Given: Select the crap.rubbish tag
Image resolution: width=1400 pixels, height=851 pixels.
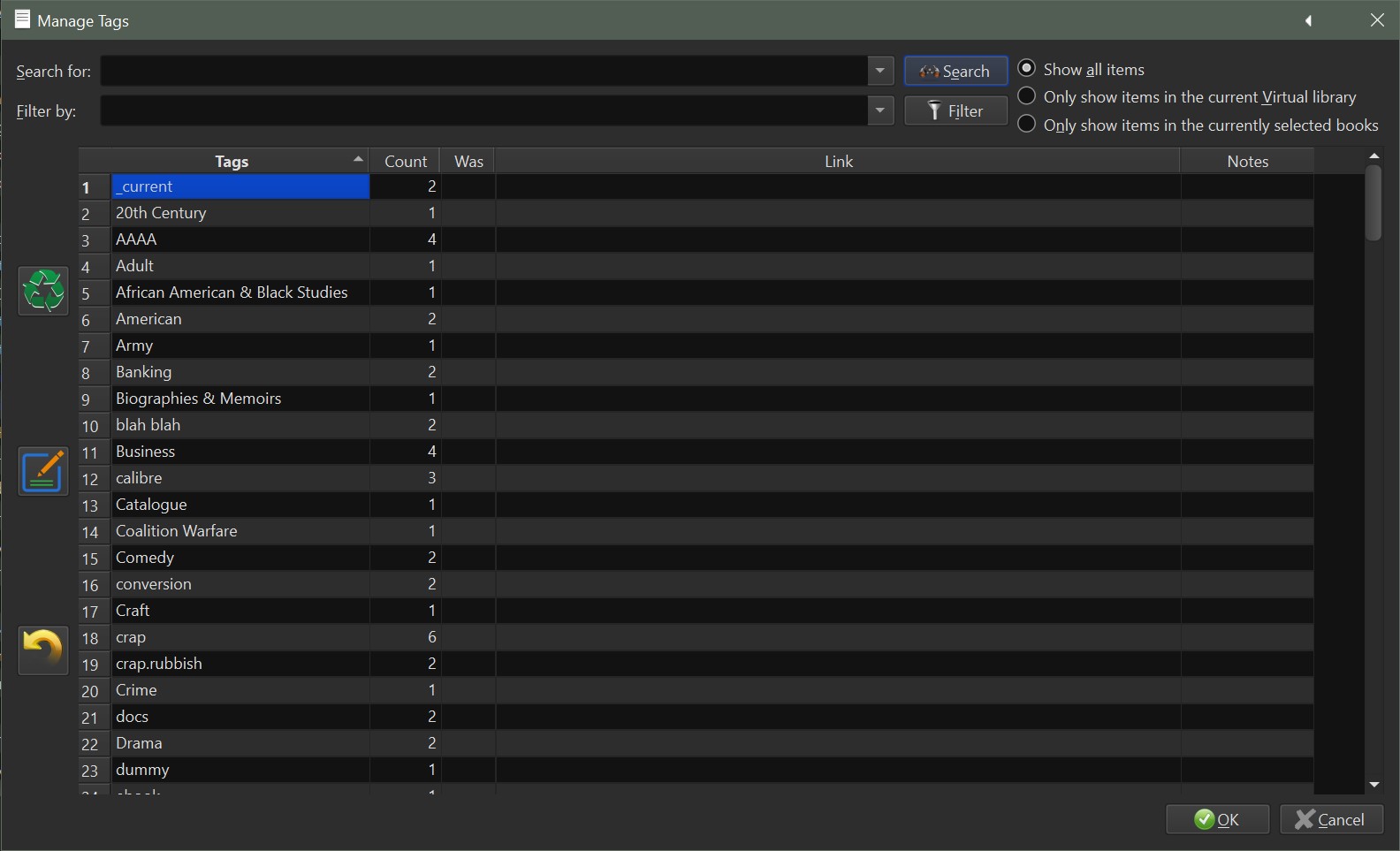Looking at the screenshot, I should point(240,664).
